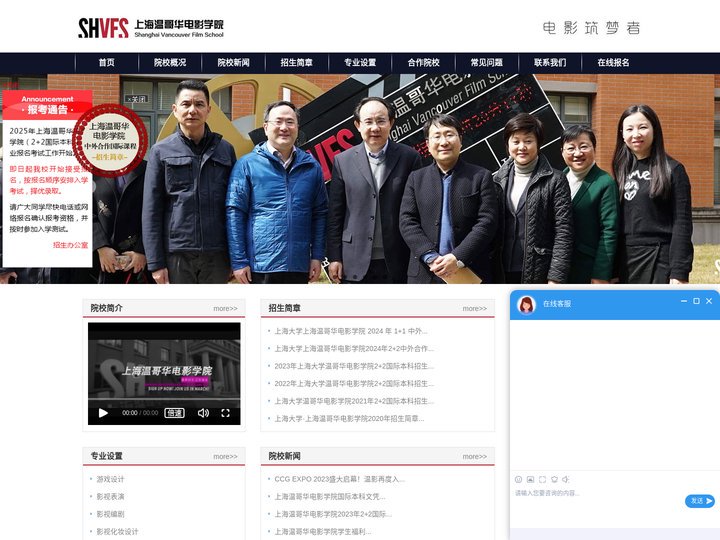Open 合作院校 navigation item

(423, 62)
